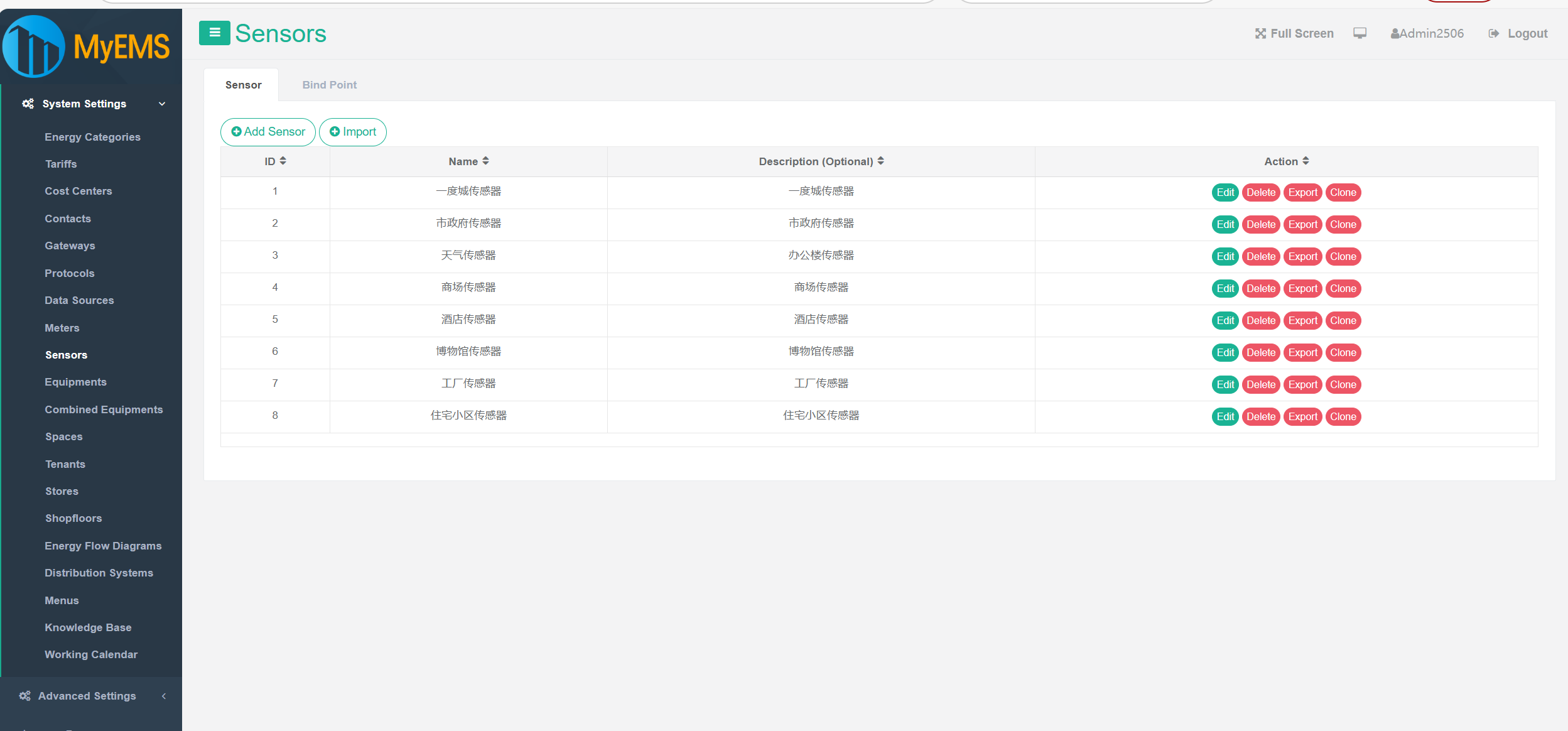Click the Logout icon

point(1494,34)
